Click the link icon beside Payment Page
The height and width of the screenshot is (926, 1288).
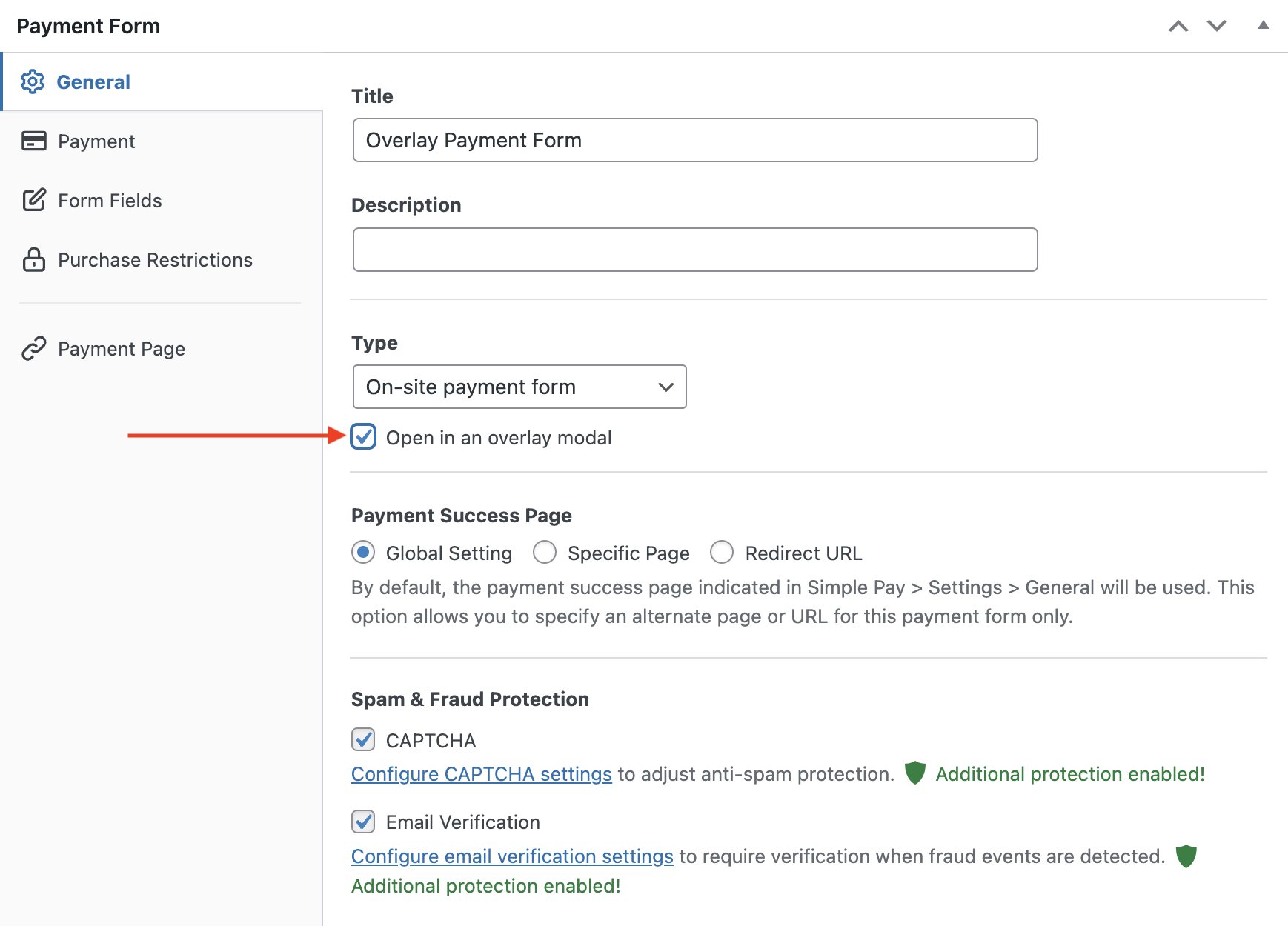point(33,348)
